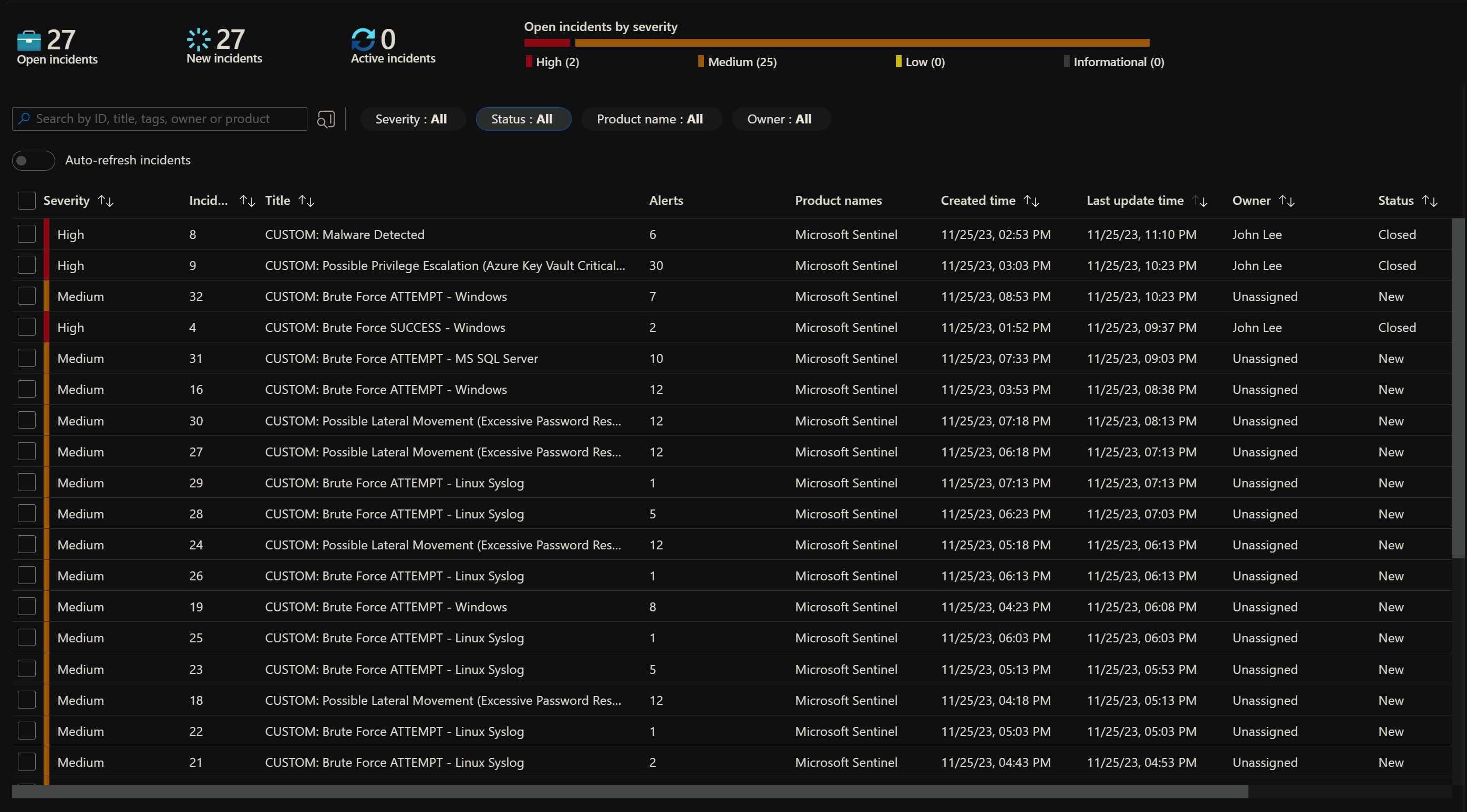1467x812 pixels.
Task: Select checkbox for incident 21
Action: pyautogui.click(x=27, y=762)
